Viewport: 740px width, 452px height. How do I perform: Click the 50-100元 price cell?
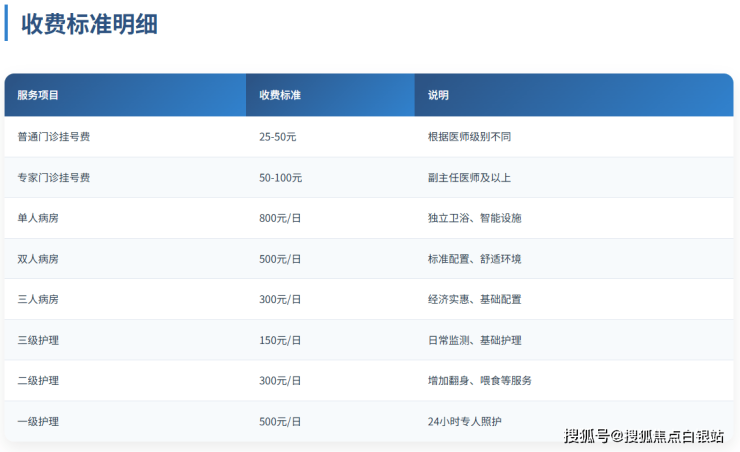281,177
